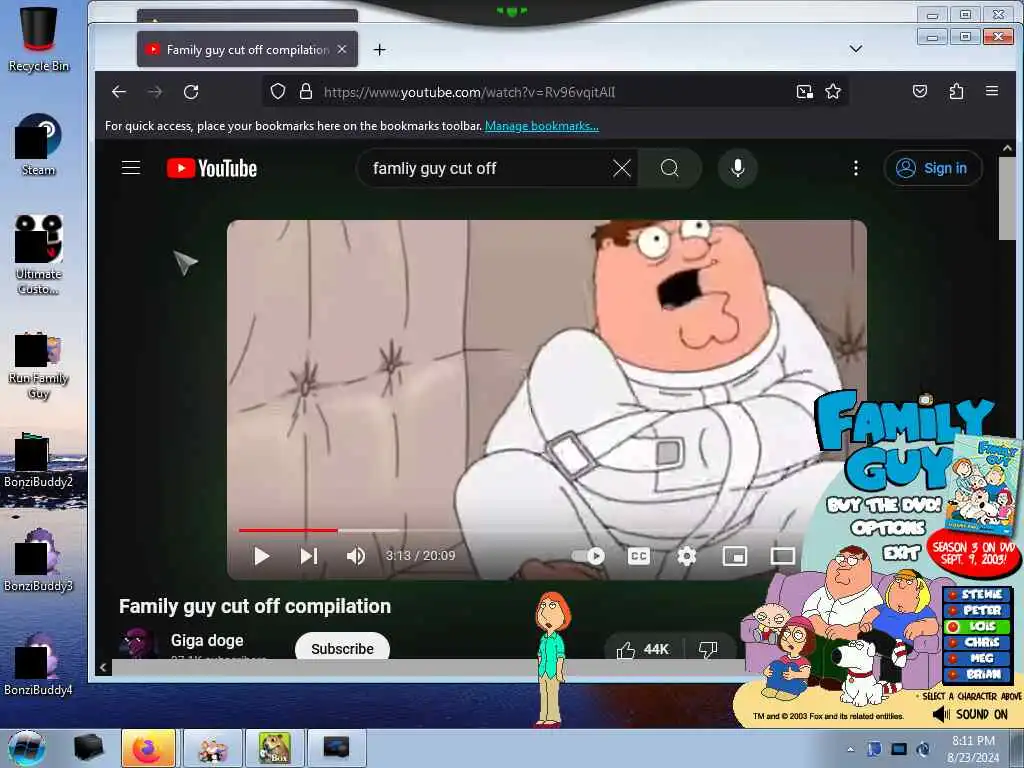Switch to theater mode
Image resolution: width=1024 pixels, height=768 pixels.
coord(782,556)
